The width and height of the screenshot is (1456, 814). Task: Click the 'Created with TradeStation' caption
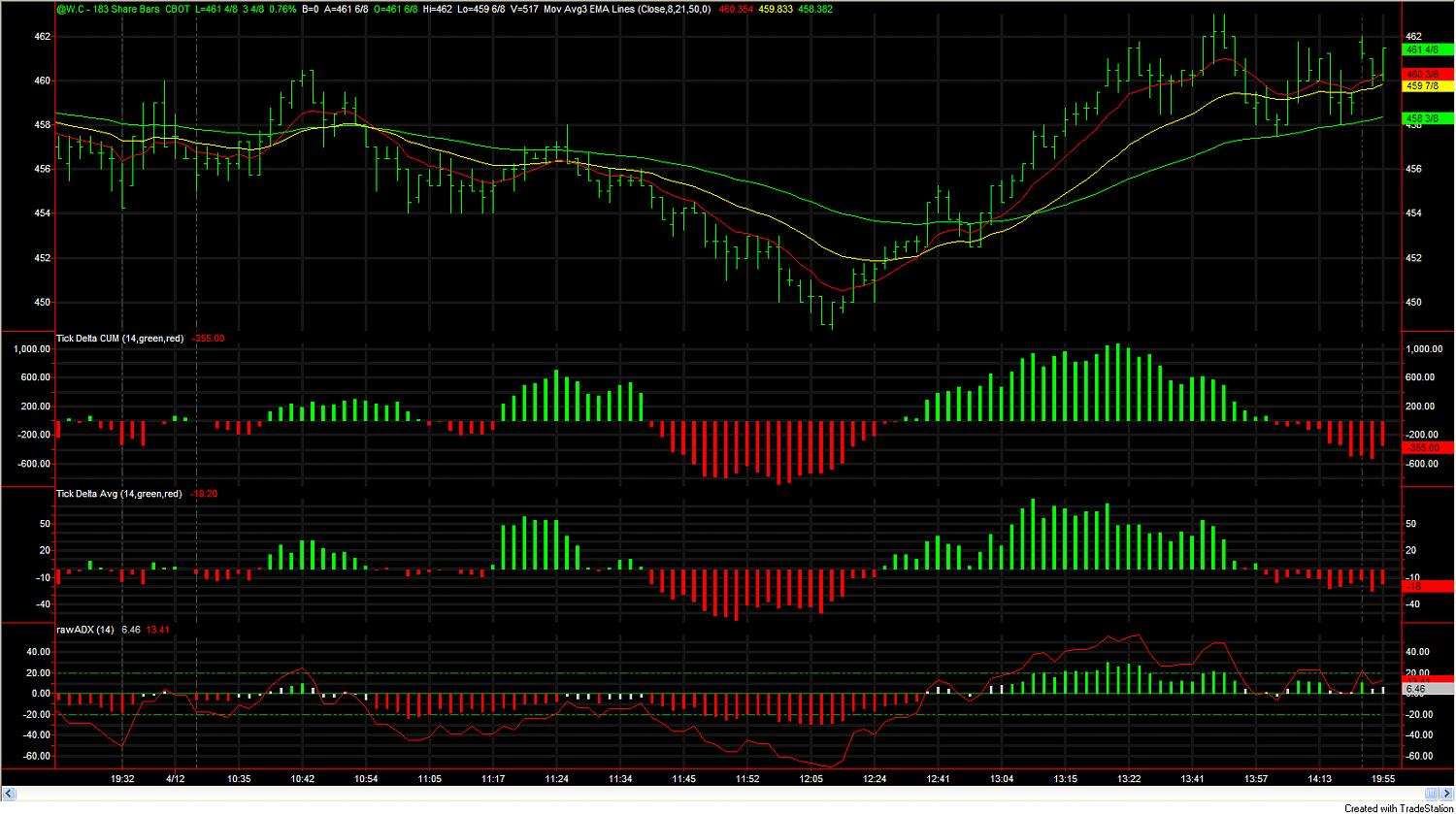click(x=1399, y=807)
